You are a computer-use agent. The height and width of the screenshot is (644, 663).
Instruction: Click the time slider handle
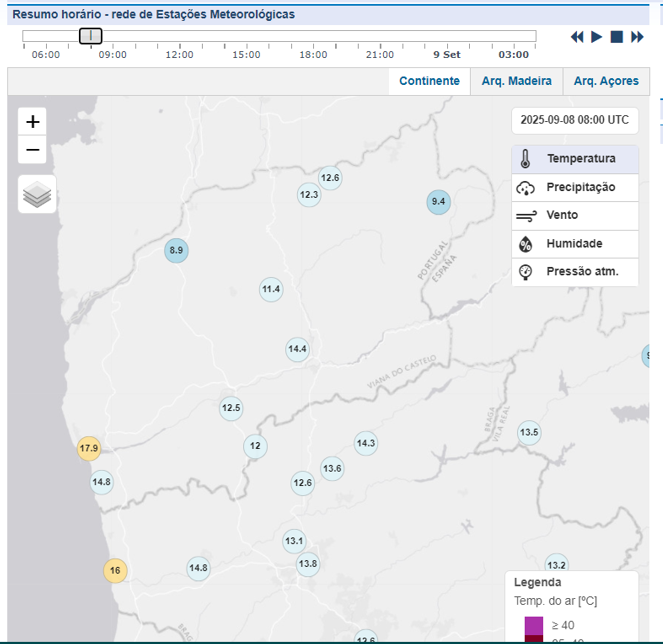point(90,36)
